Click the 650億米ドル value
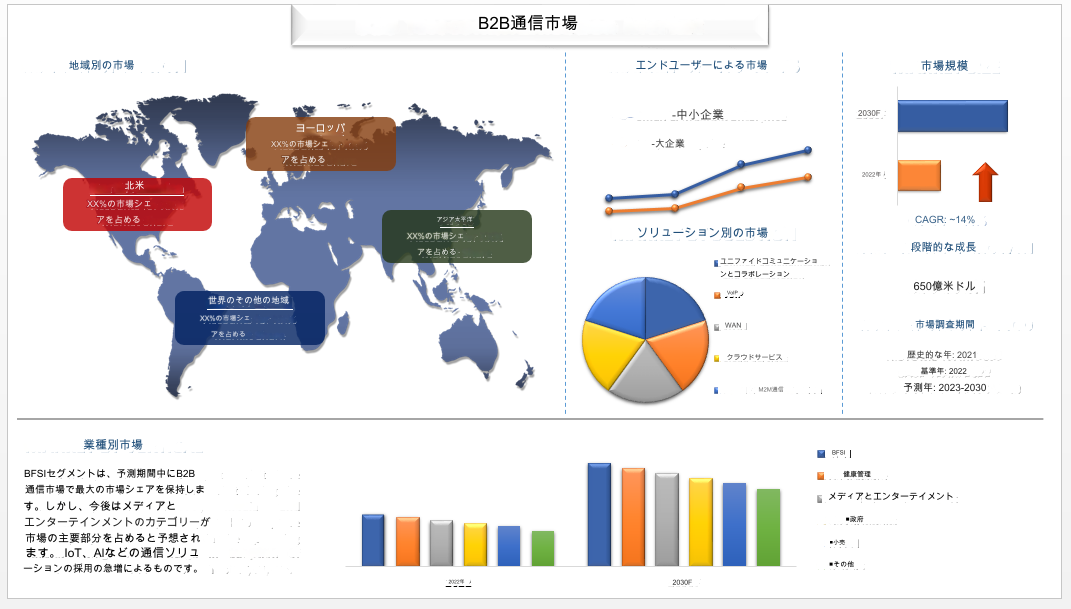The image size is (1071, 609). point(945,286)
